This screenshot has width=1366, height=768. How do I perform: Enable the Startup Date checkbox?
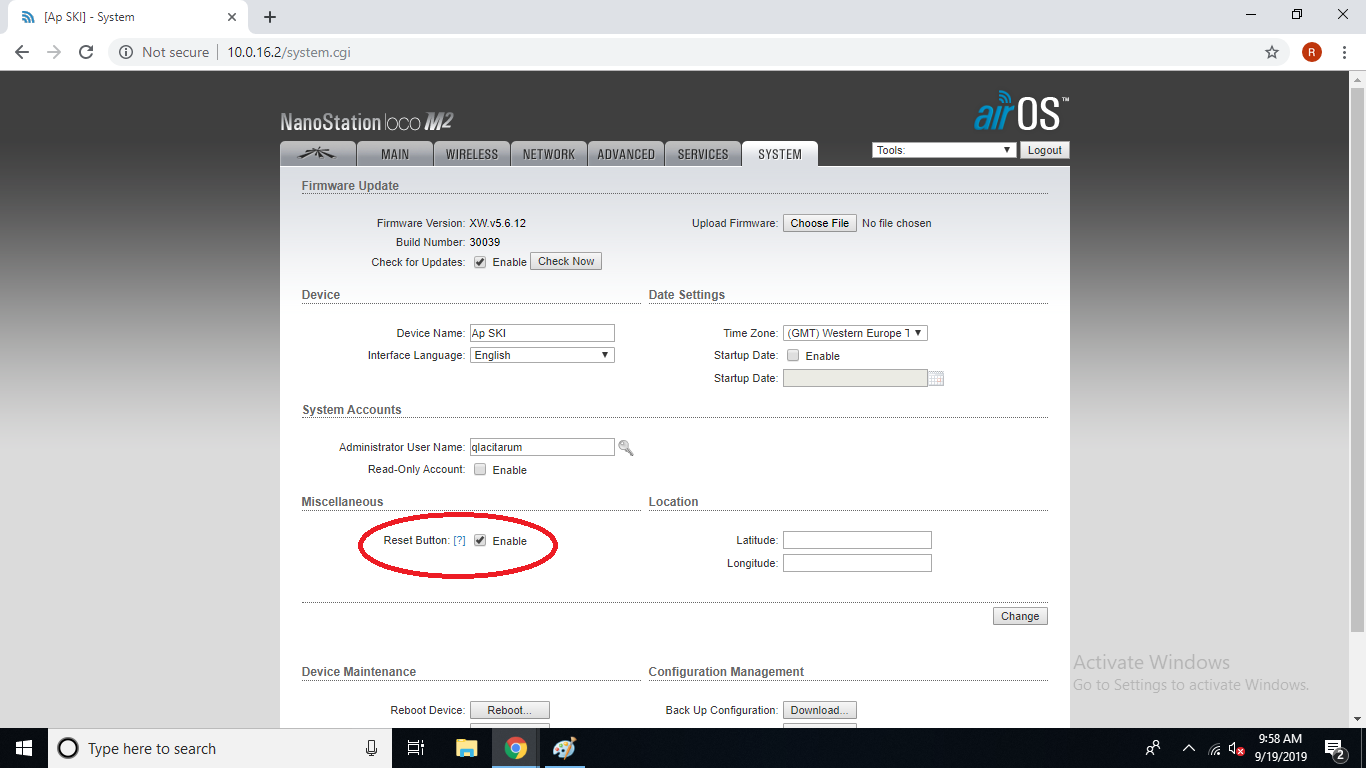pyautogui.click(x=793, y=355)
